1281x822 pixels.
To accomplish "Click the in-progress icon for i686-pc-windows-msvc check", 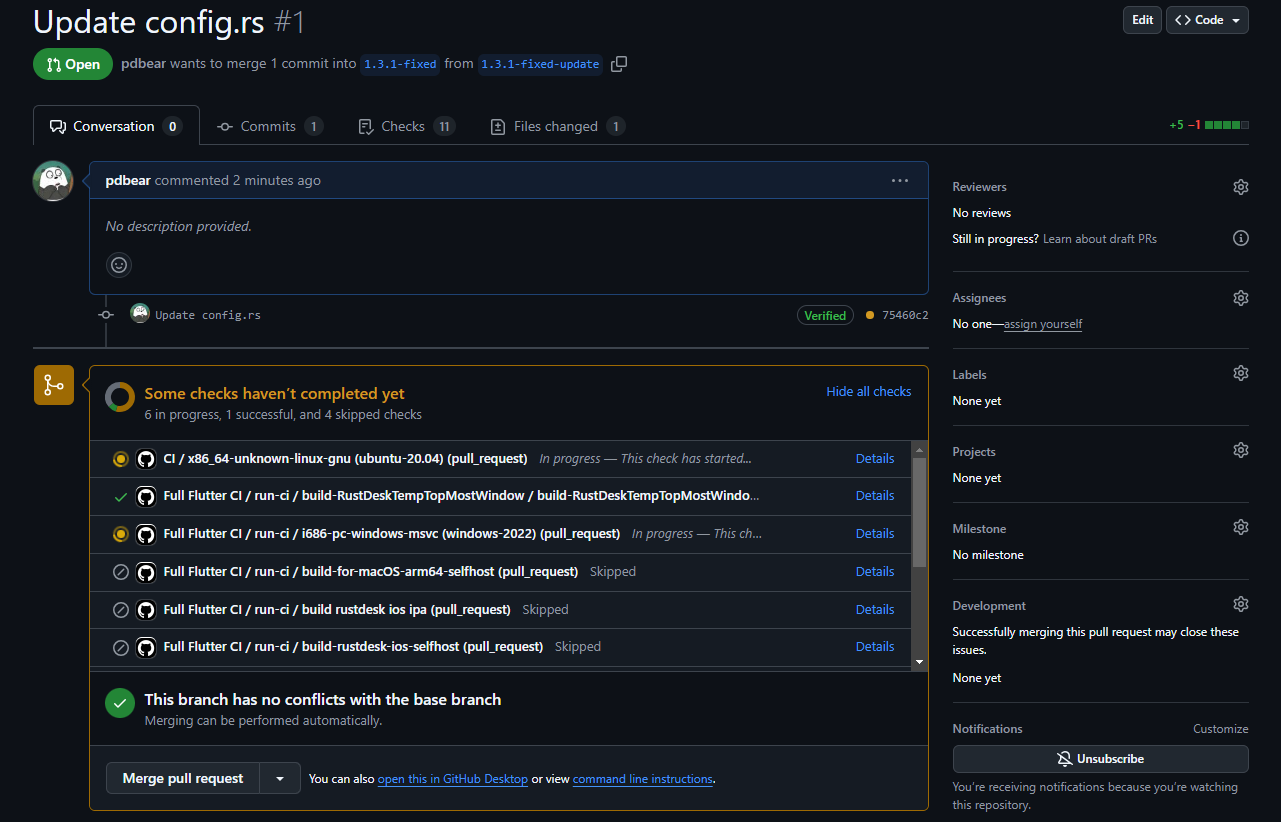I will [x=121, y=534].
